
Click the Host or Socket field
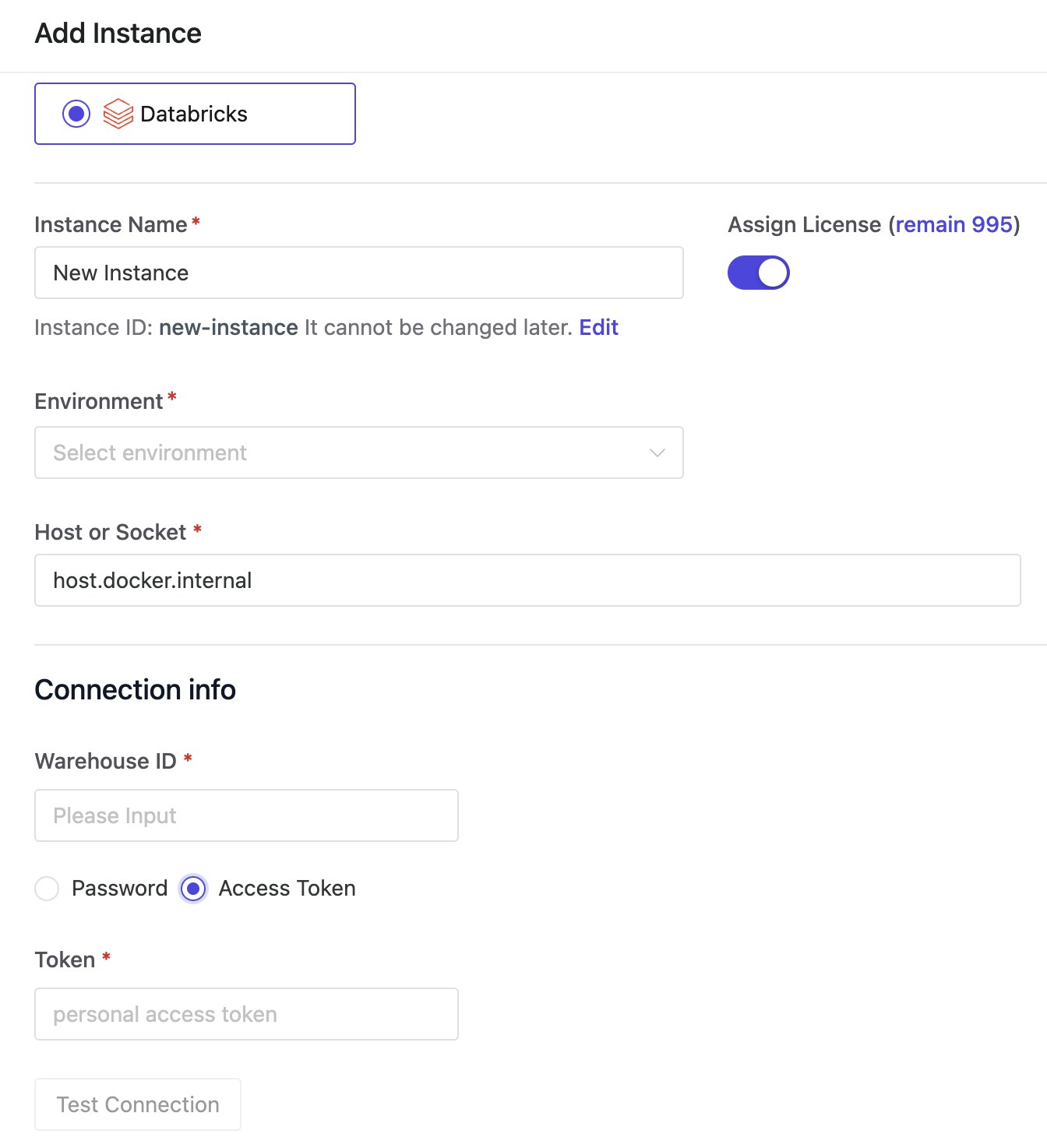(527, 580)
